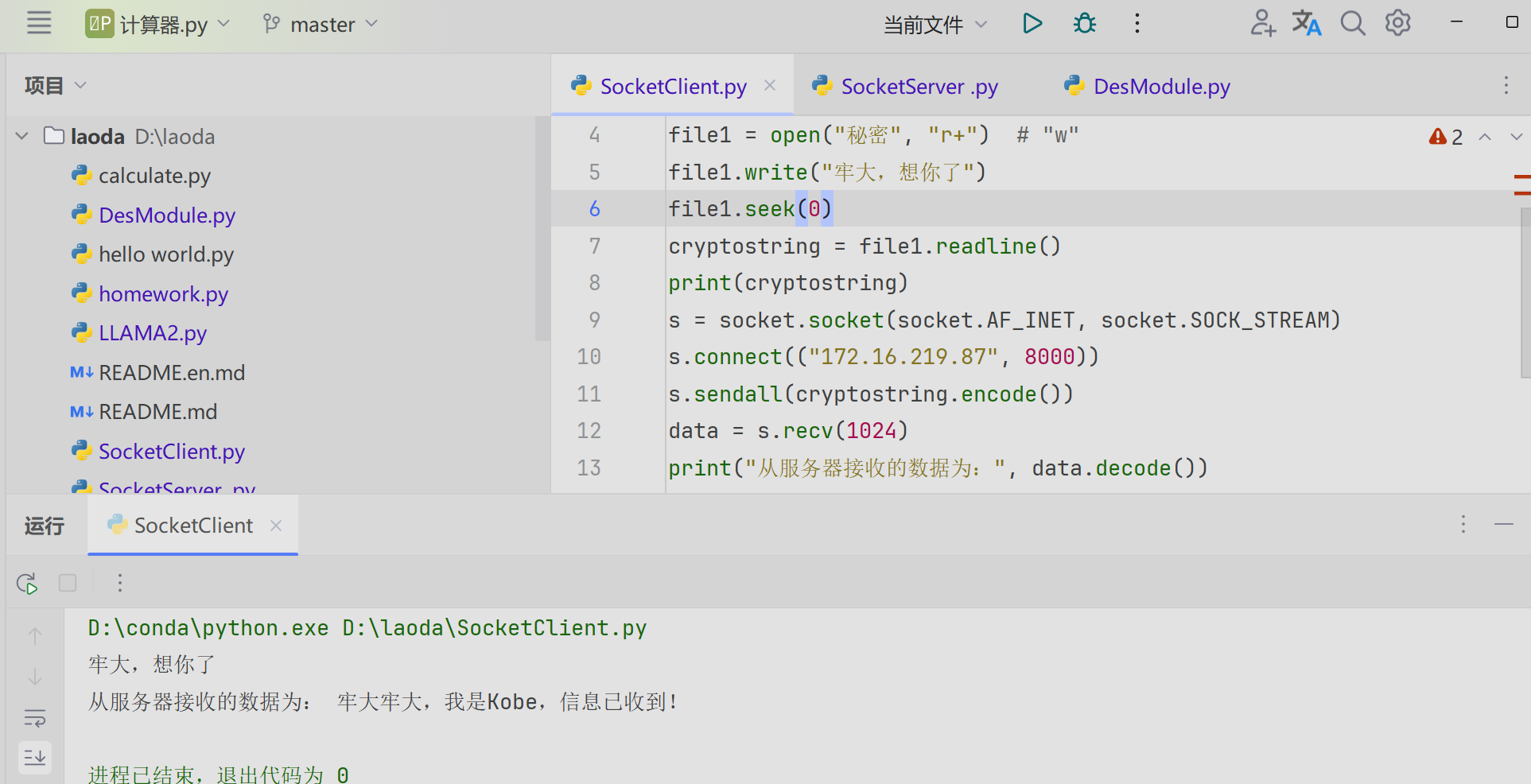Viewport: 1531px width, 784px height.
Task: Open the hamburger main menu
Action: click(38, 23)
